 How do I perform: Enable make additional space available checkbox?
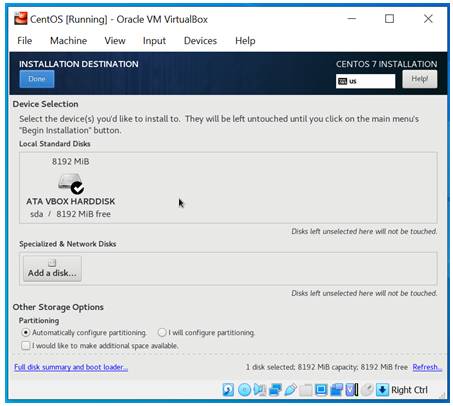25,345
